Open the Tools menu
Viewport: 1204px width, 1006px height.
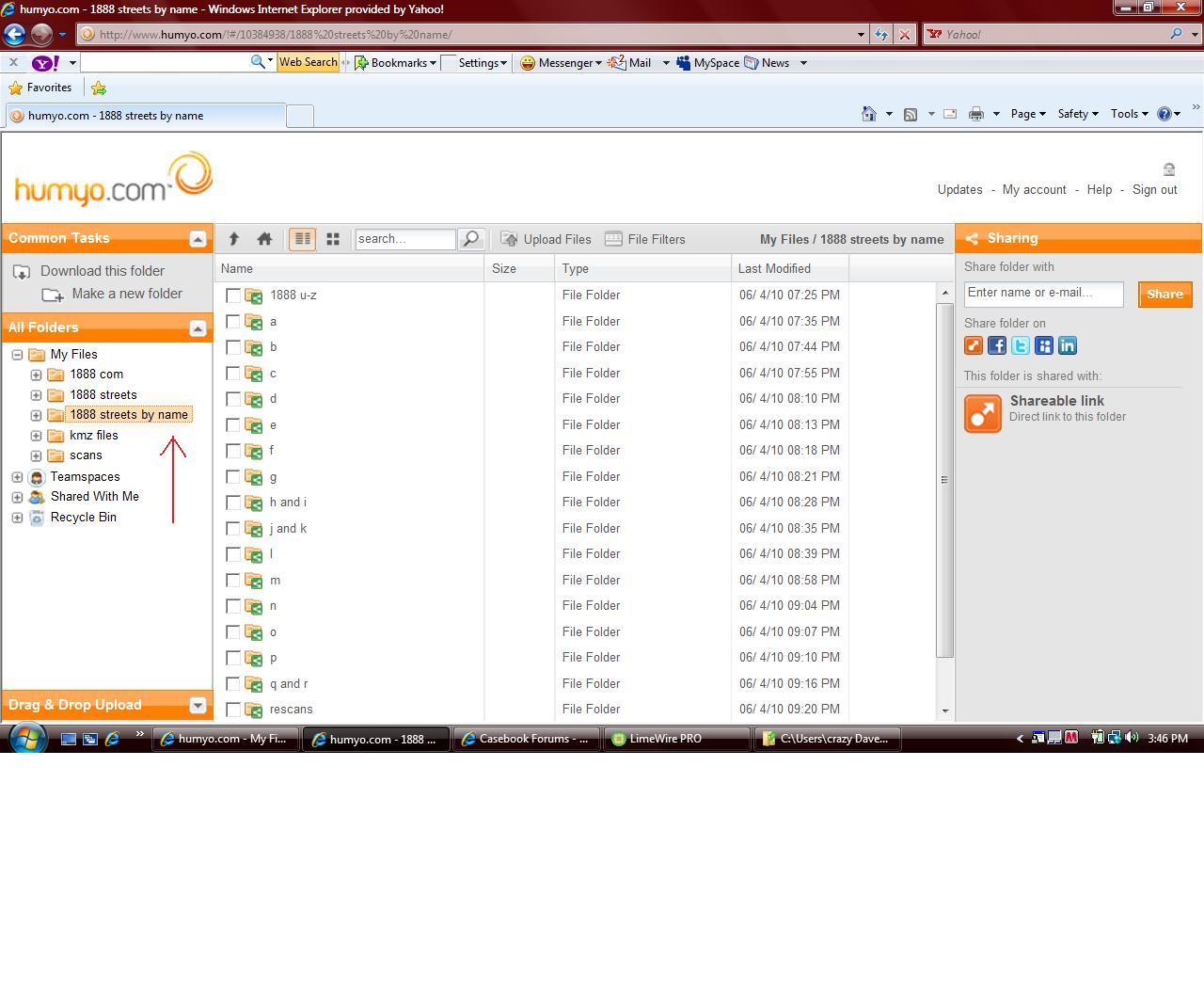tap(1129, 114)
